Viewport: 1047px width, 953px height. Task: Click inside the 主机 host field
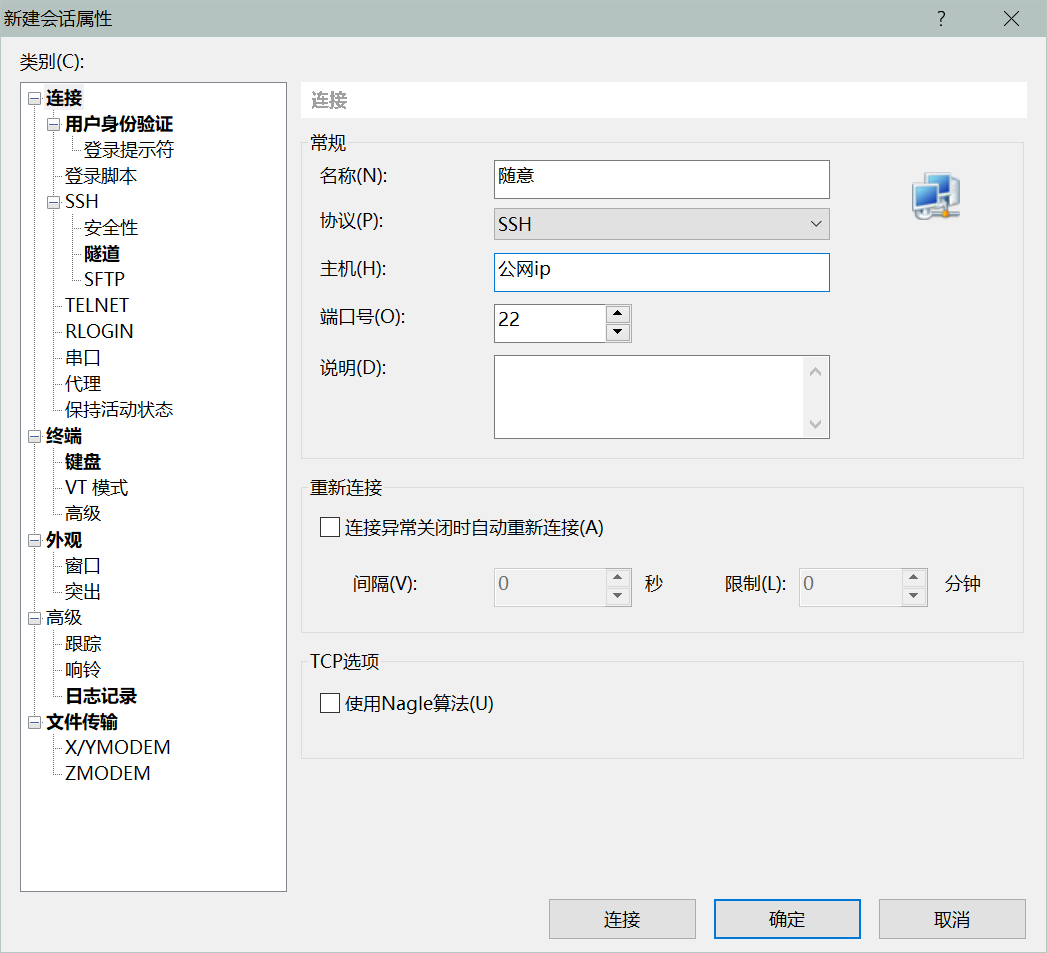pyautogui.click(x=661, y=272)
